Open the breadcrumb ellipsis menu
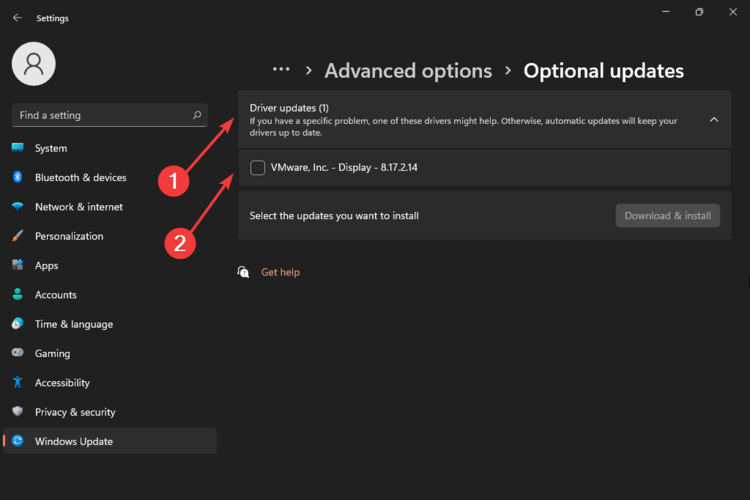This screenshot has height=500, width=750. 281,70
